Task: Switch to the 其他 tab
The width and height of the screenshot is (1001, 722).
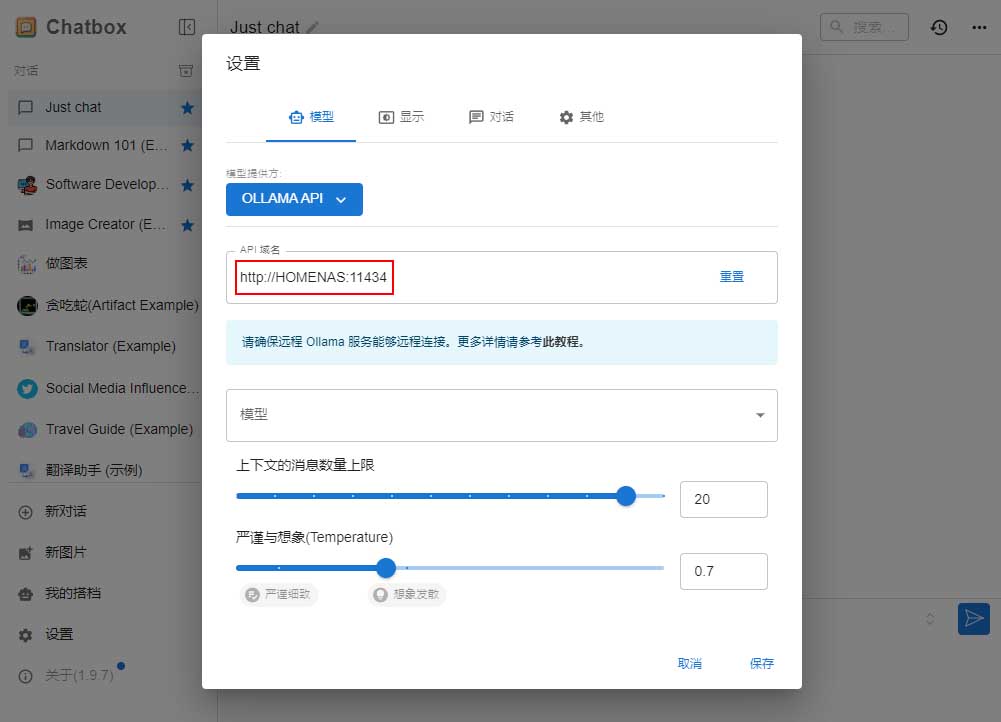Action: 581,117
